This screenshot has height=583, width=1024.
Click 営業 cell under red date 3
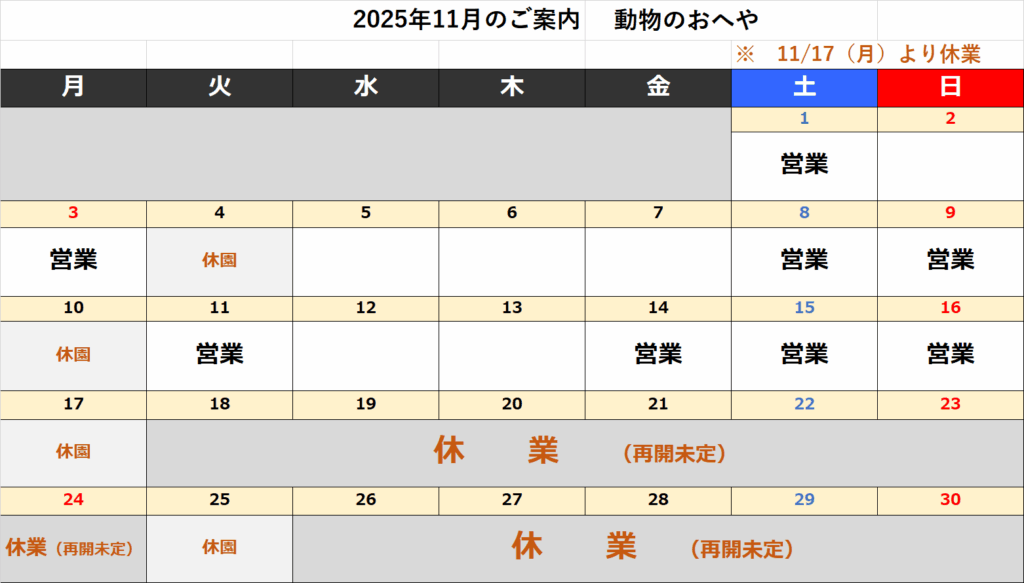point(73,260)
